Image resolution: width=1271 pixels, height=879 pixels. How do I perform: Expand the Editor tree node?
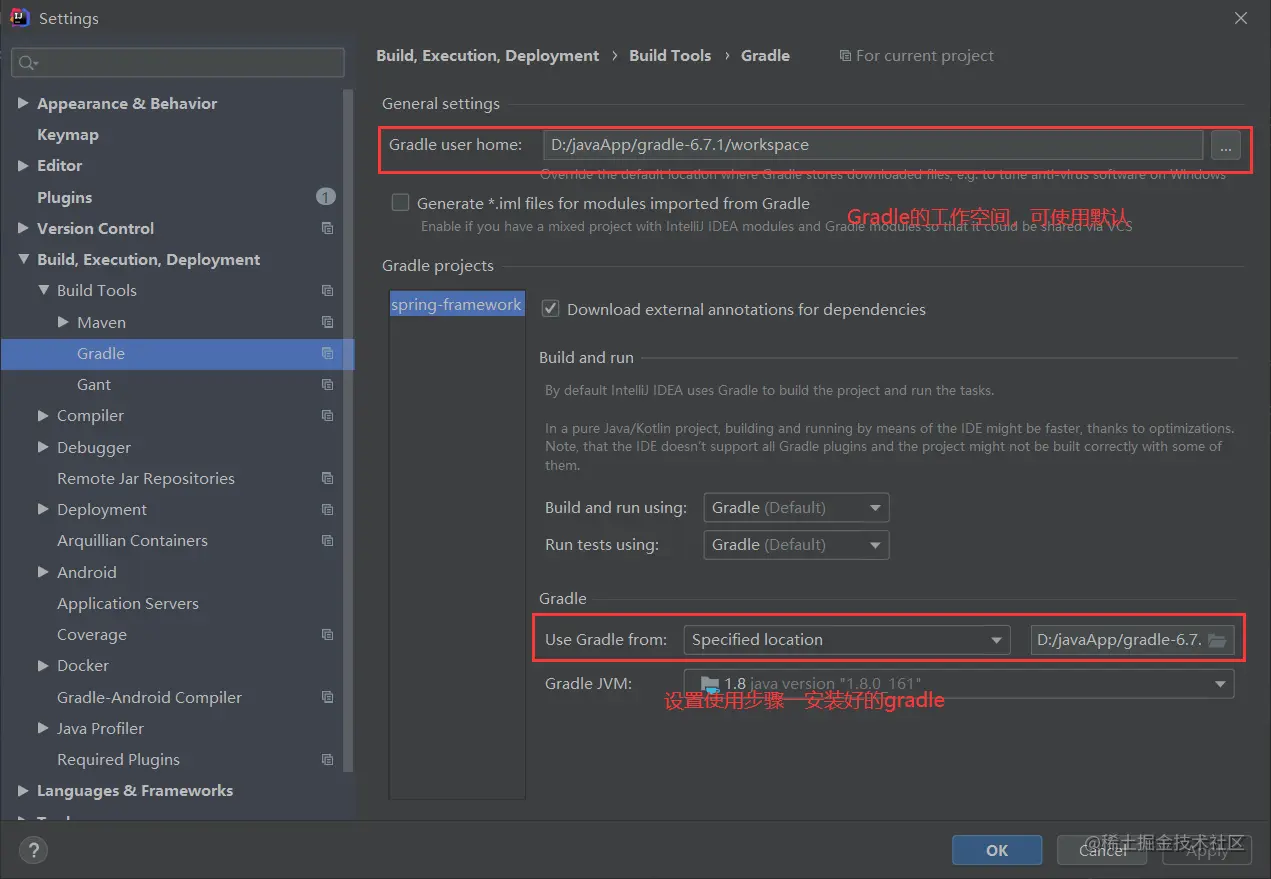point(23,165)
